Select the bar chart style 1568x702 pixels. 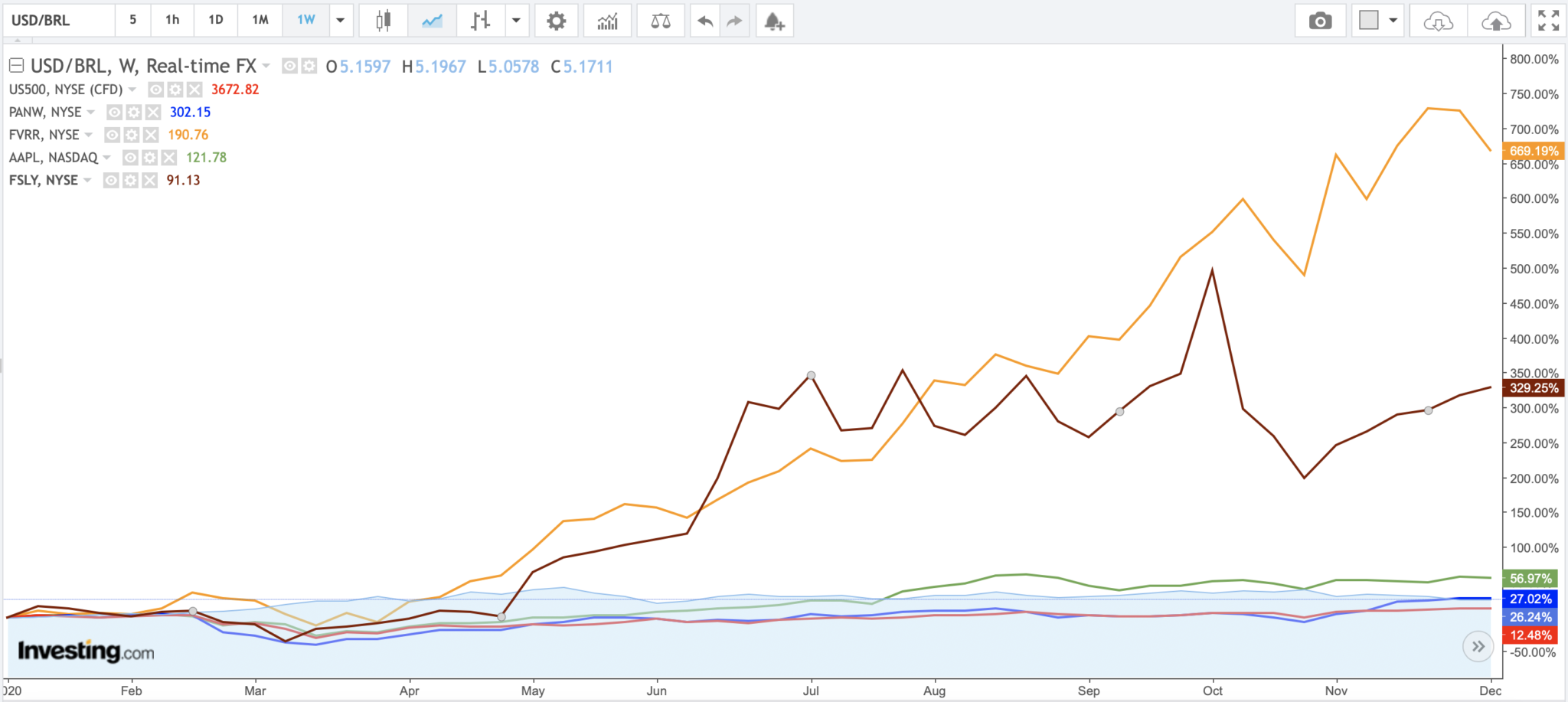pyautogui.click(x=480, y=21)
